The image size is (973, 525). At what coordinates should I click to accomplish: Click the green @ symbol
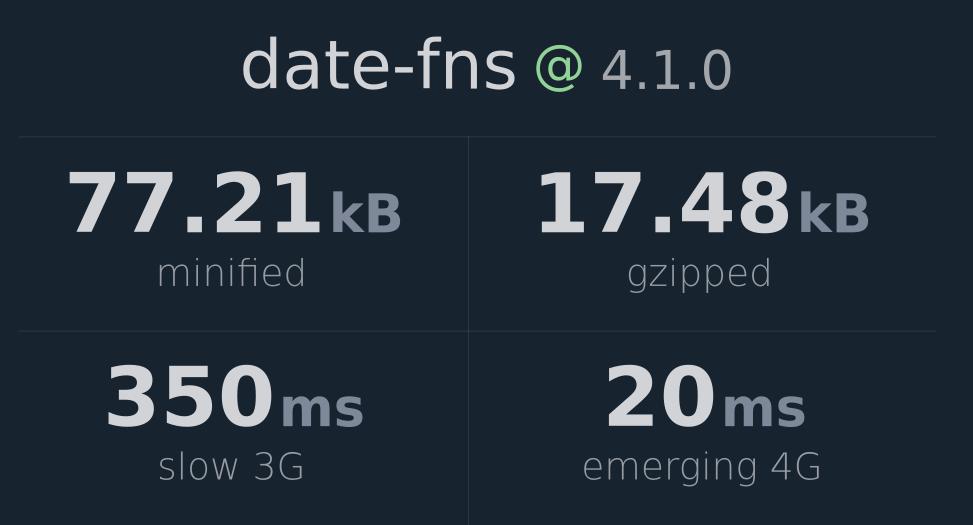[x=559, y=70]
